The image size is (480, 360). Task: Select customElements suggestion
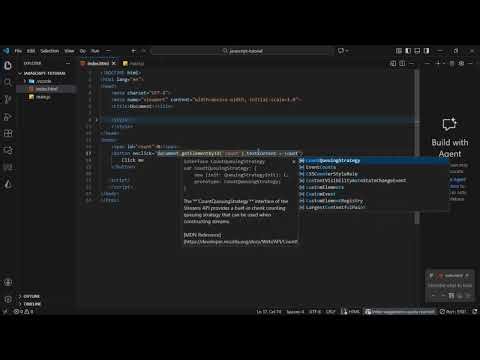click(373, 187)
